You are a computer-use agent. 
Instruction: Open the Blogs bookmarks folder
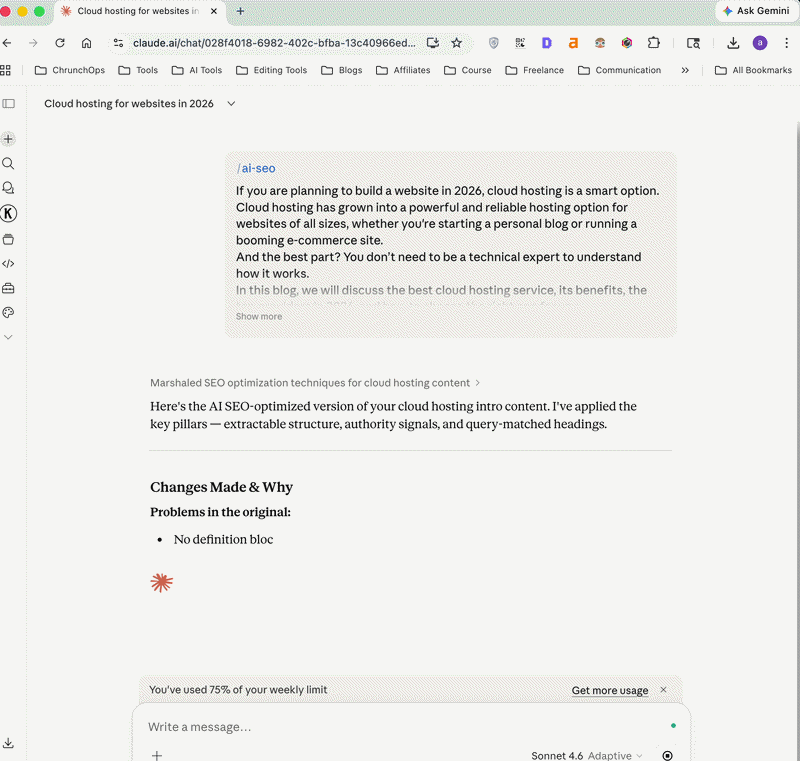coord(341,70)
